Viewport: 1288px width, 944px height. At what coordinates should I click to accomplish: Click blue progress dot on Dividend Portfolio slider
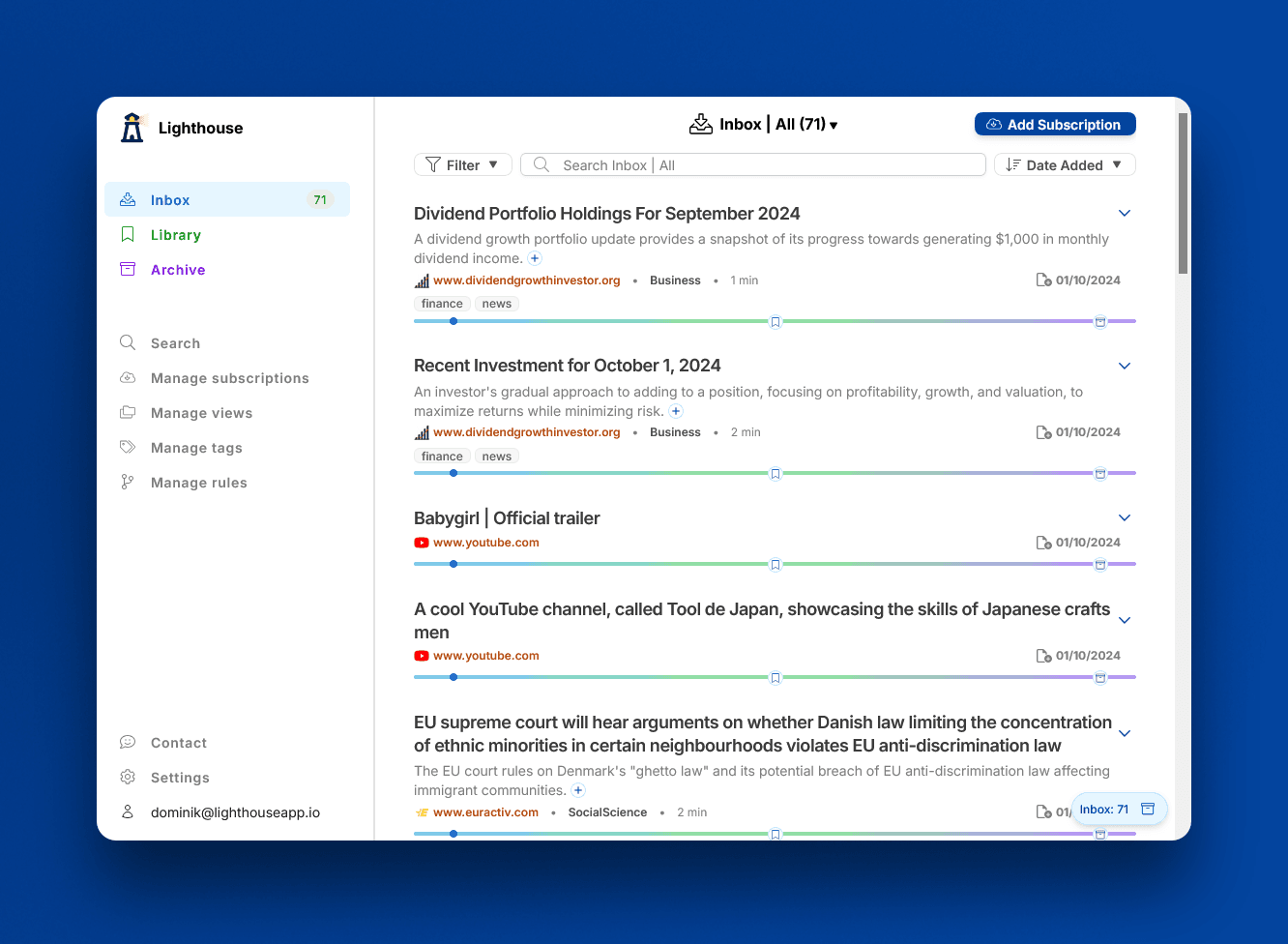454,321
